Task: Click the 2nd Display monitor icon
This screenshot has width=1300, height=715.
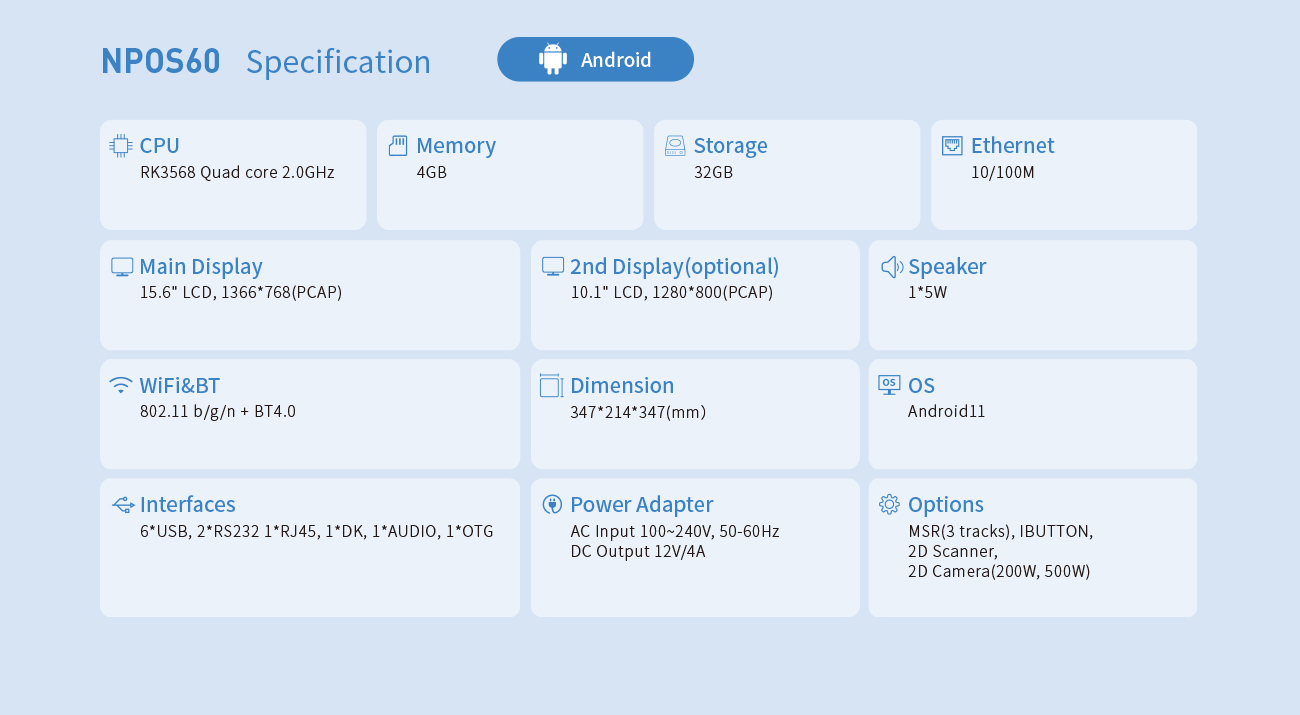Action: tap(553, 267)
